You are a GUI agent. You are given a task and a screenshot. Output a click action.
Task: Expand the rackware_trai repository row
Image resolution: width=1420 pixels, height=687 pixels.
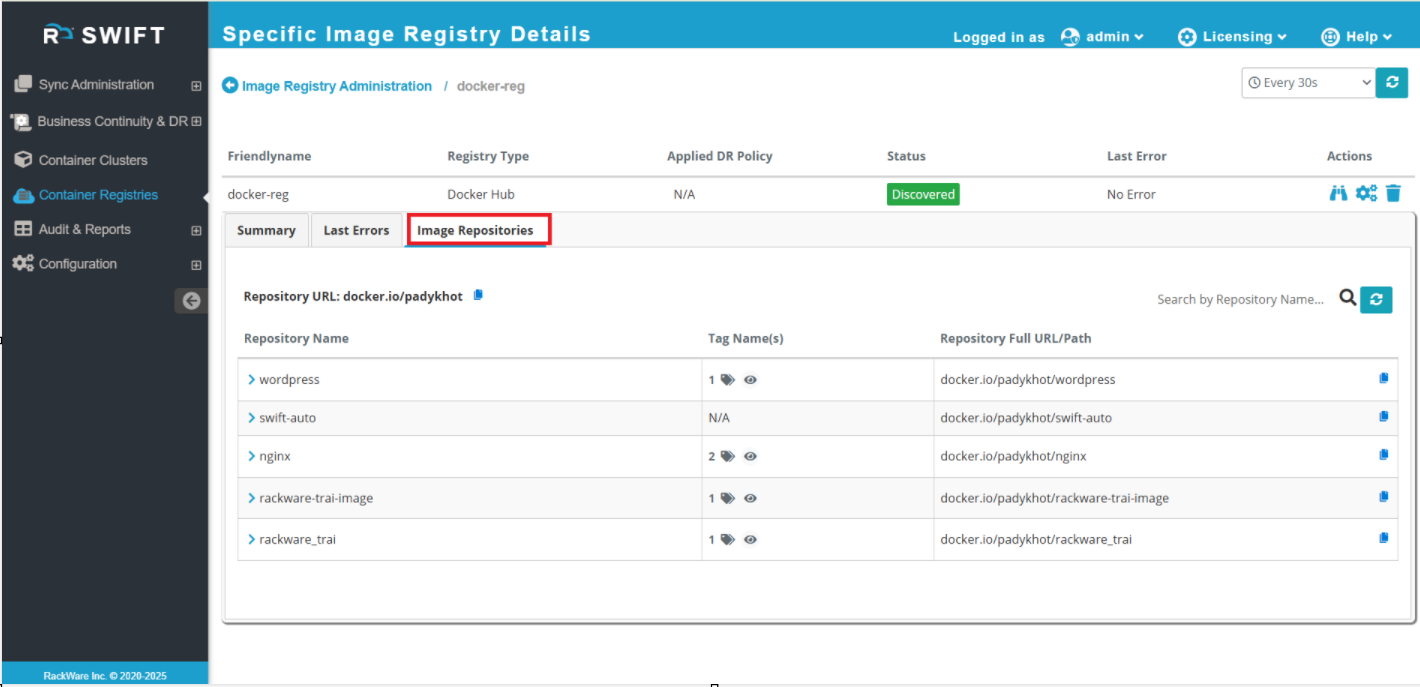252,539
